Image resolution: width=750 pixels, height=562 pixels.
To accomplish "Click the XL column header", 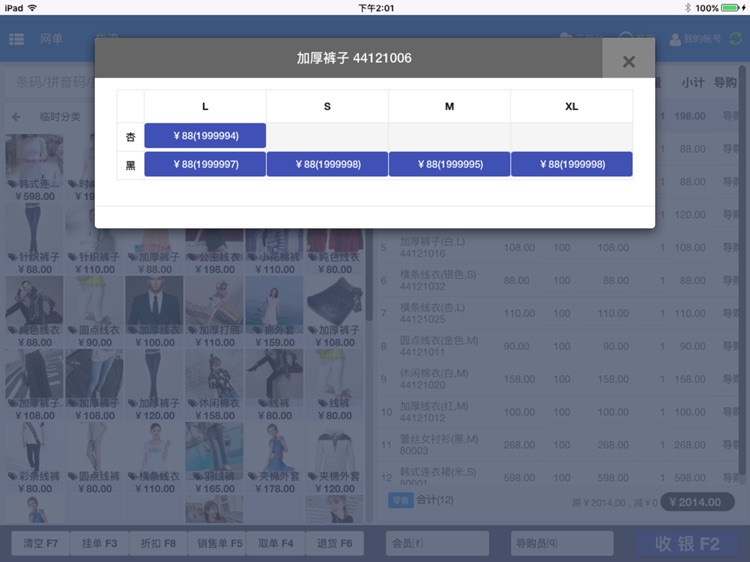I will coord(572,106).
